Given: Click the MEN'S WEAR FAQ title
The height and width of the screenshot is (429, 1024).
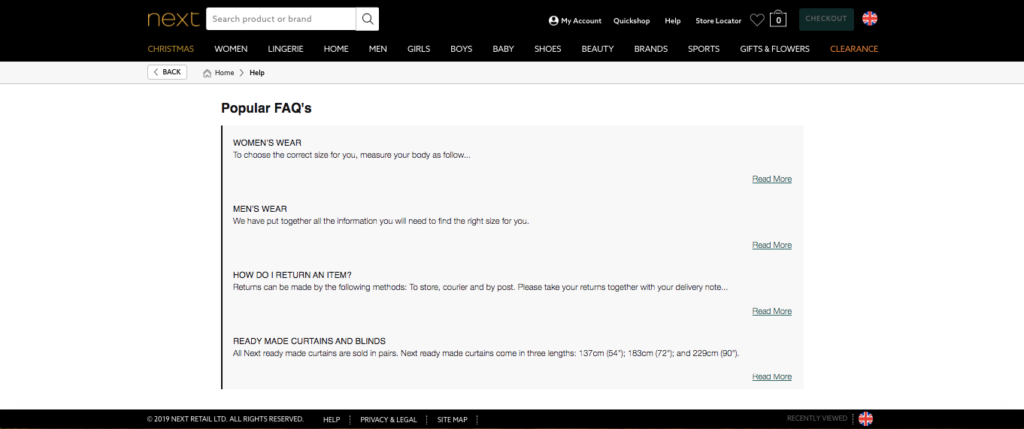Looking at the screenshot, I should (260, 209).
